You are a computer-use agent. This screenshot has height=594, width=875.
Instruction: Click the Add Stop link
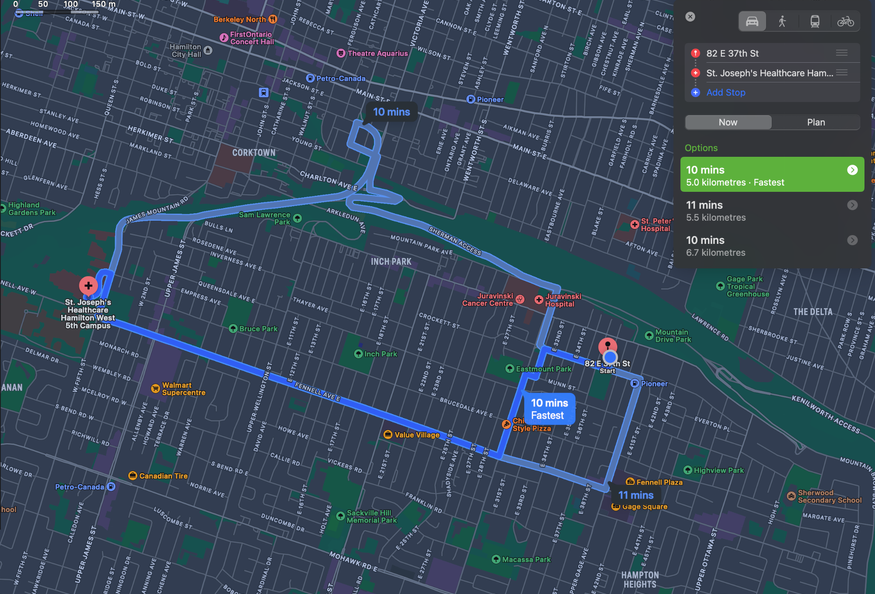725,93
